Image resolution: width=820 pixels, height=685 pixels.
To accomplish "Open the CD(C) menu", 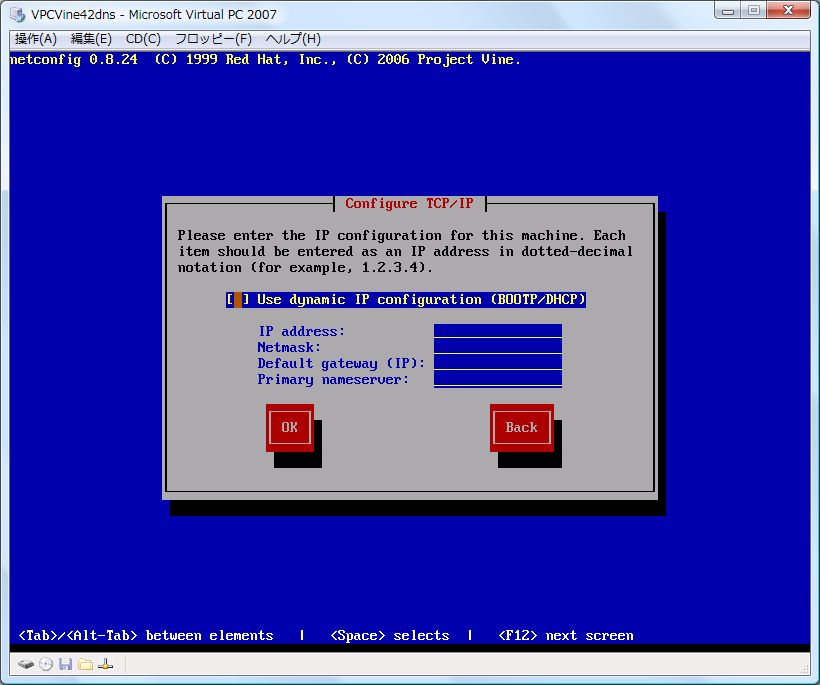I will pyautogui.click(x=143, y=39).
